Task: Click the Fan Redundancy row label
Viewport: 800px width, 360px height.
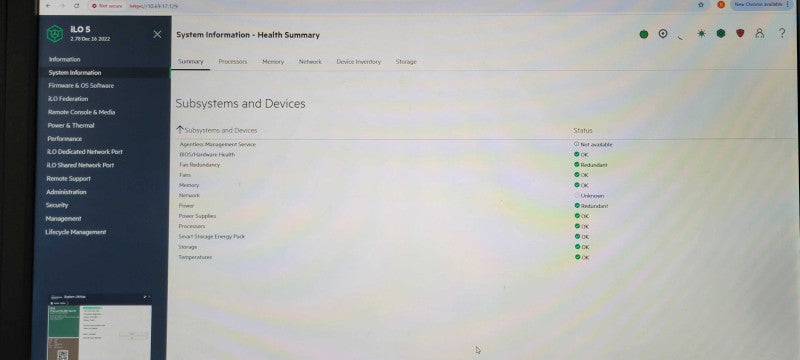Action: pyautogui.click(x=199, y=165)
